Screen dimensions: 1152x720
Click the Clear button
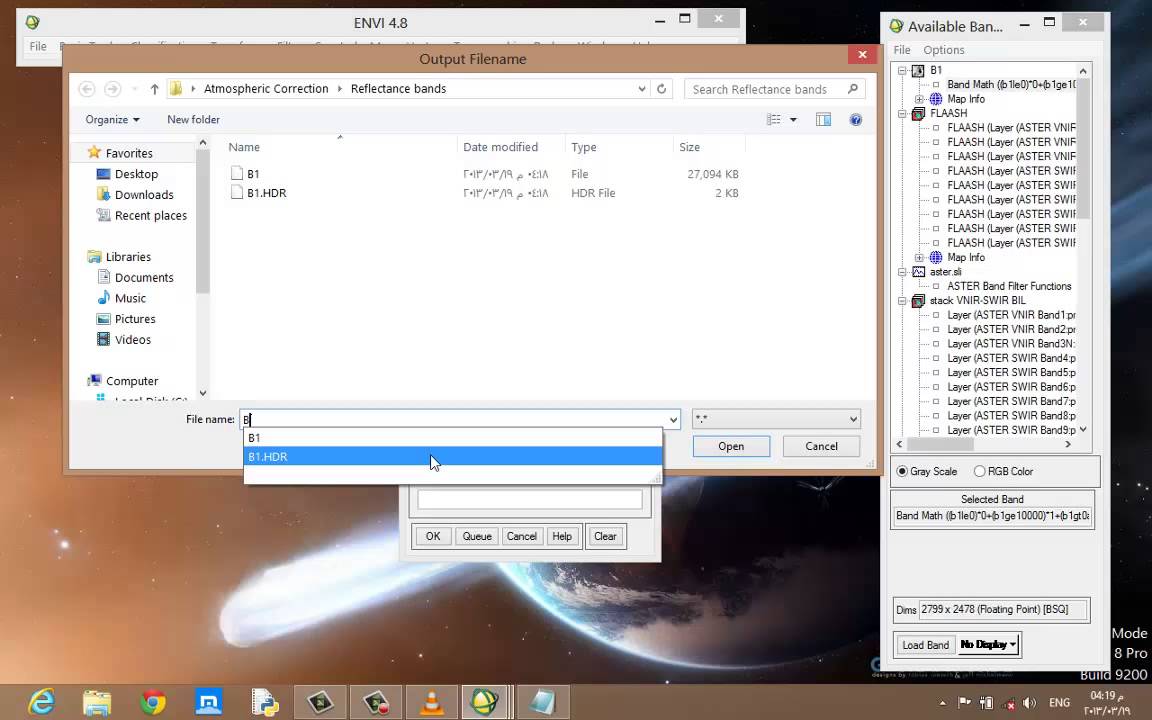[x=605, y=536]
